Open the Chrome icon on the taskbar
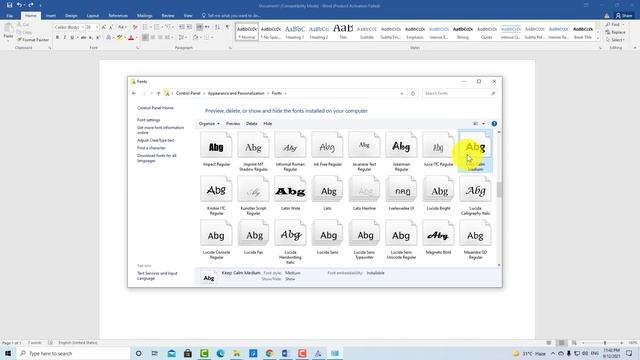 (x=269, y=353)
